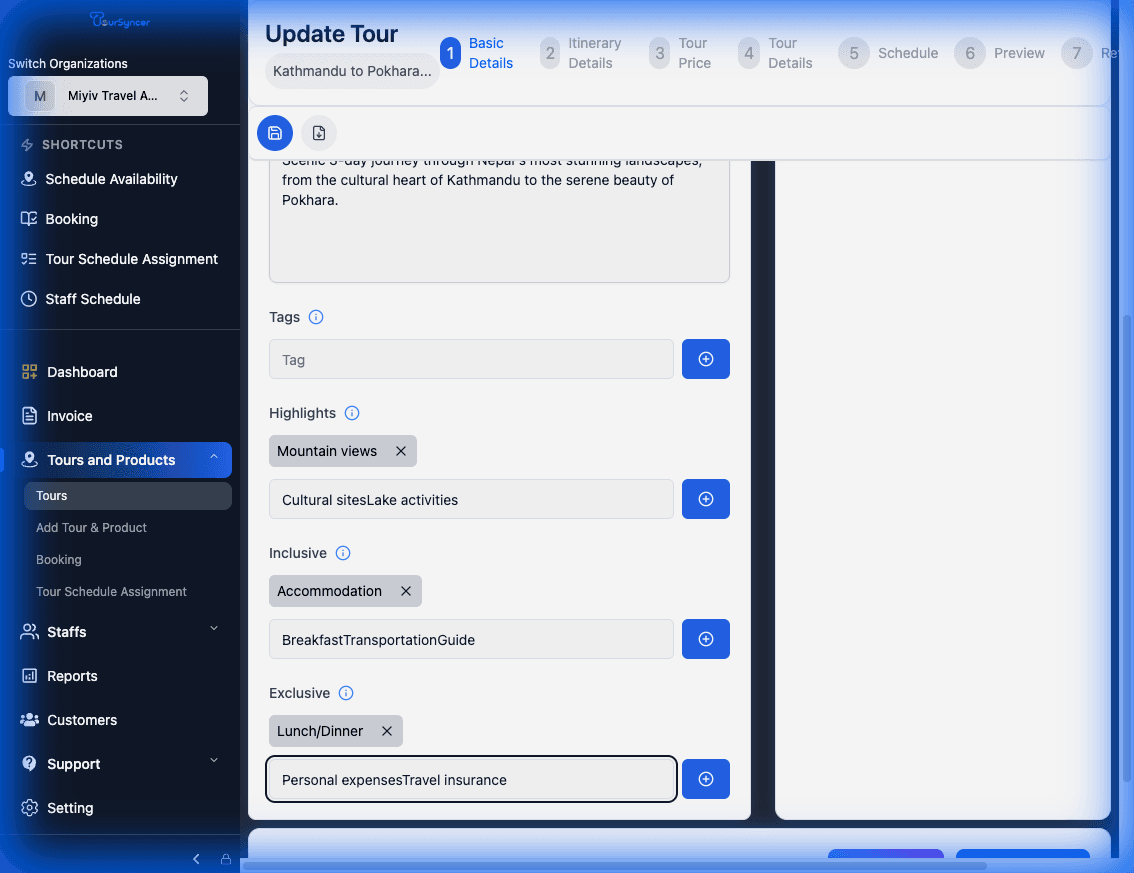Collapse the Tours and Products menu
Image resolution: width=1134 pixels, height=873 pixels.
(x=214, y=459)
